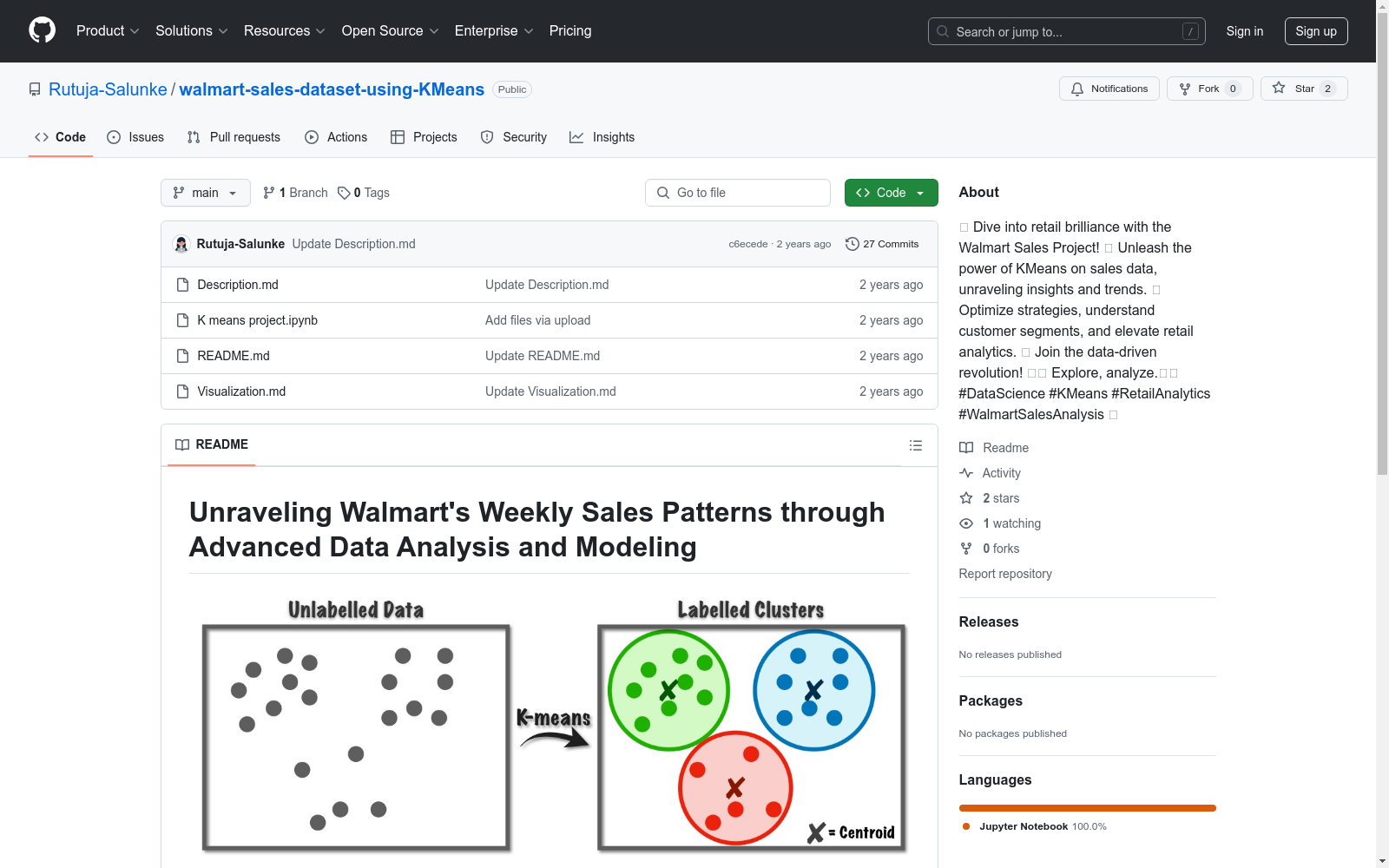View the 27 Commits history

pyautogui.click(x=882, y=244)
